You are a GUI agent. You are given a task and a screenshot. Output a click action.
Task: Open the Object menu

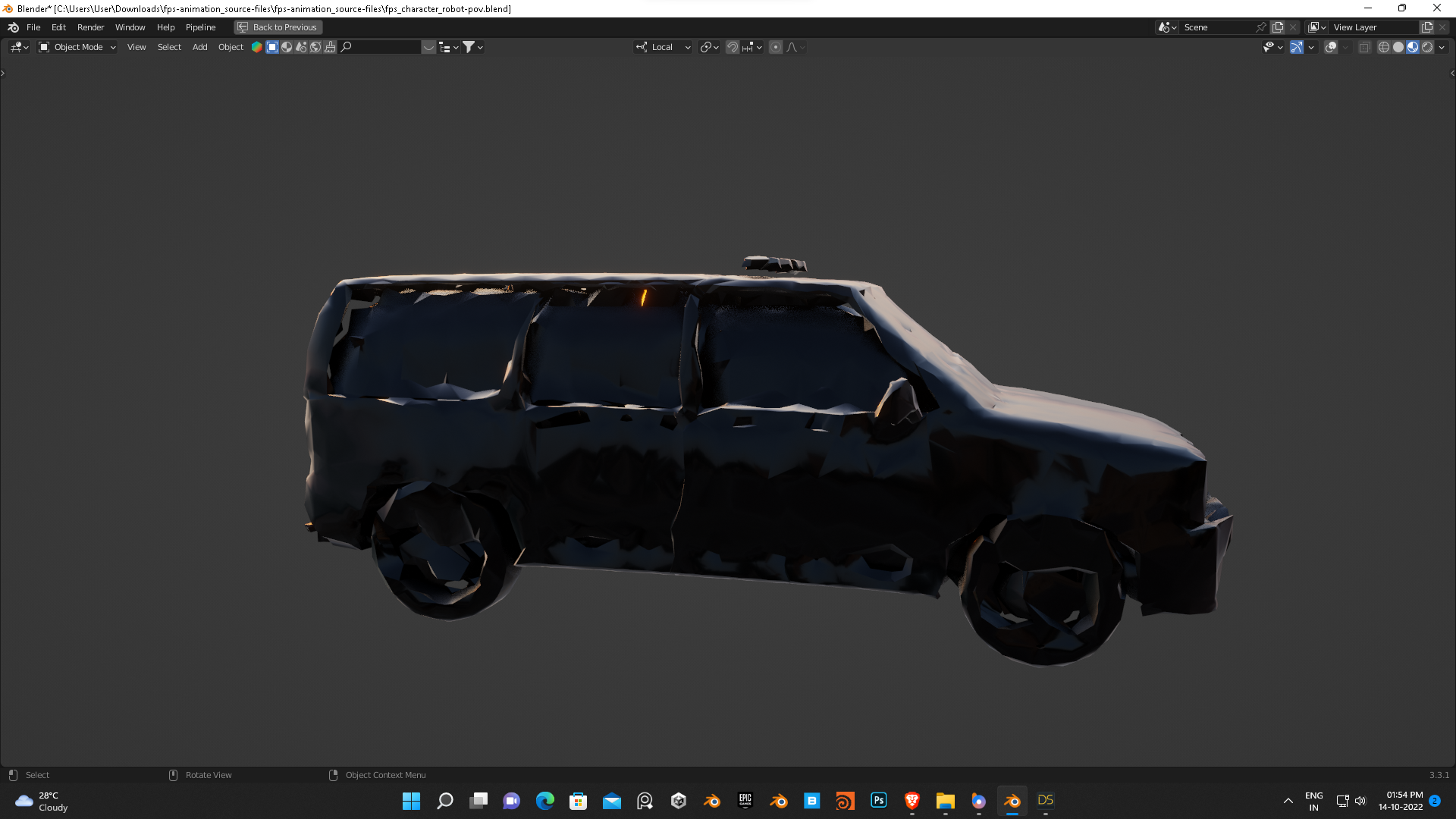[231, 47]
